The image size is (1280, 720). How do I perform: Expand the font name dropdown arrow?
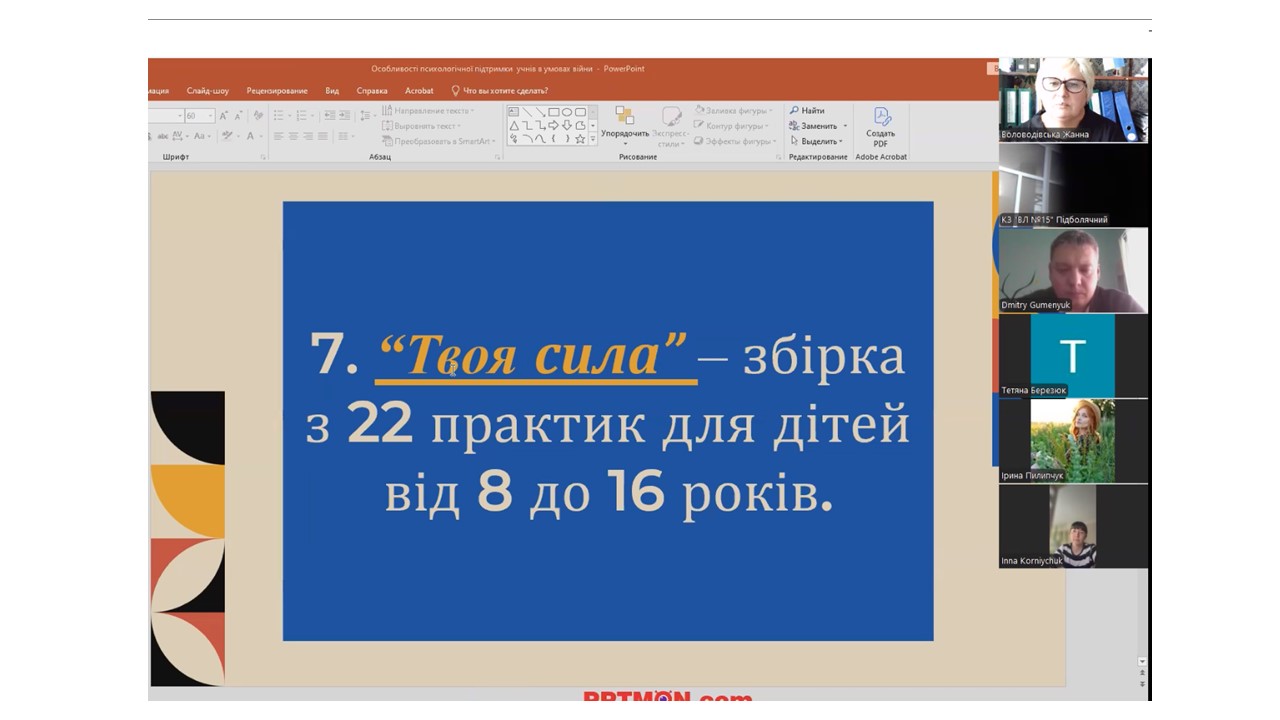click(180, 116)
